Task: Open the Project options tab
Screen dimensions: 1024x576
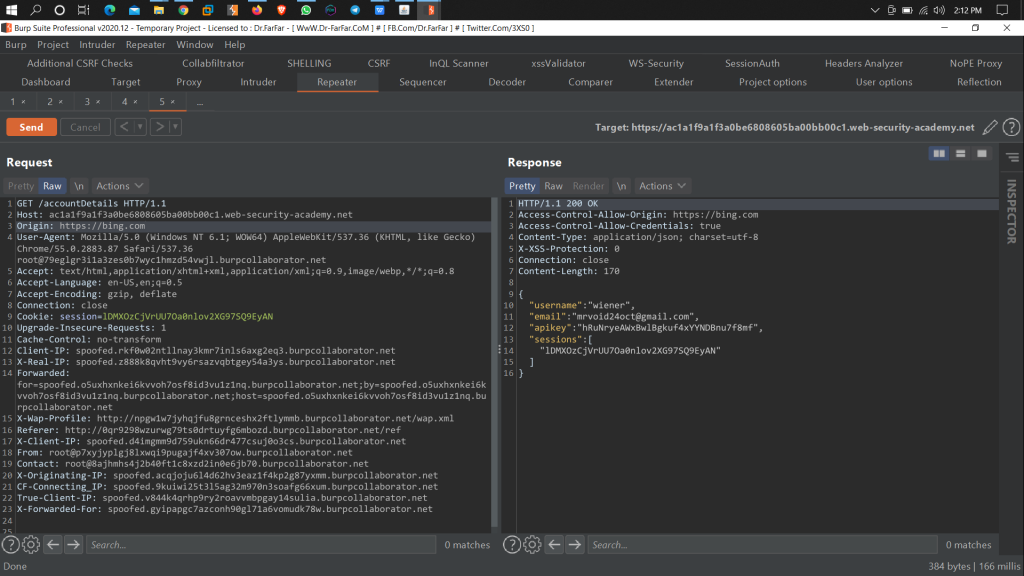Action: [x=773, y=82]
